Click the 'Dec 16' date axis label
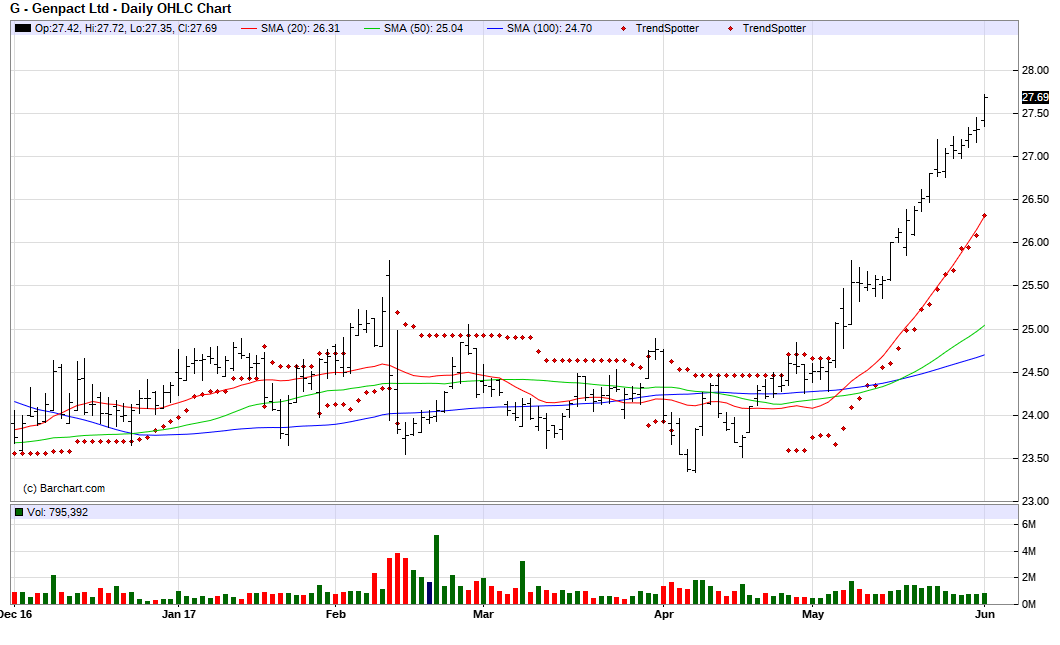 16,614
